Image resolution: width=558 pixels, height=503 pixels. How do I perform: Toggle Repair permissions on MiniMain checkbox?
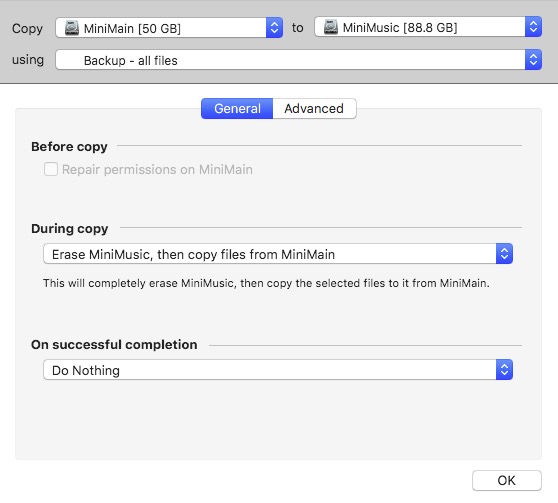pos(51,169)
